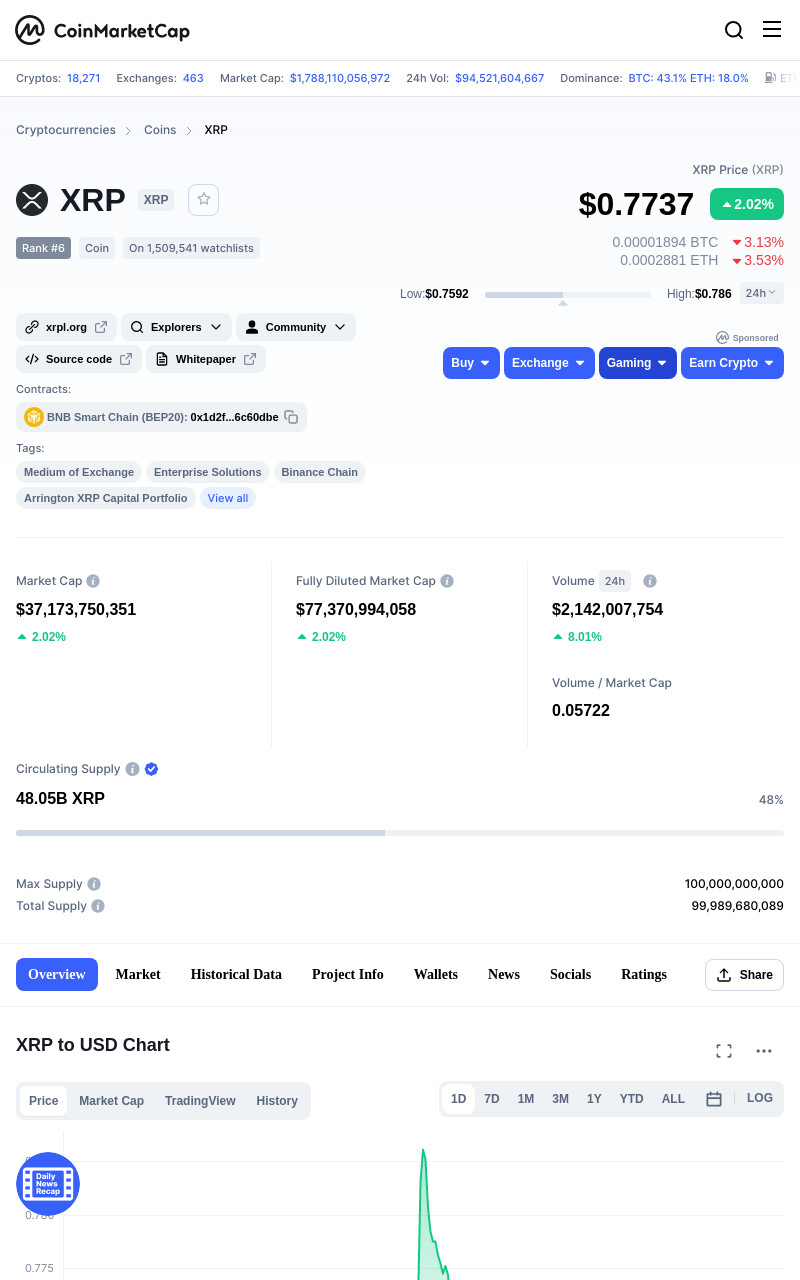This screenshot has height=1280, width=800.
Task: Open the Socials tab
Action: pos(570,975)
